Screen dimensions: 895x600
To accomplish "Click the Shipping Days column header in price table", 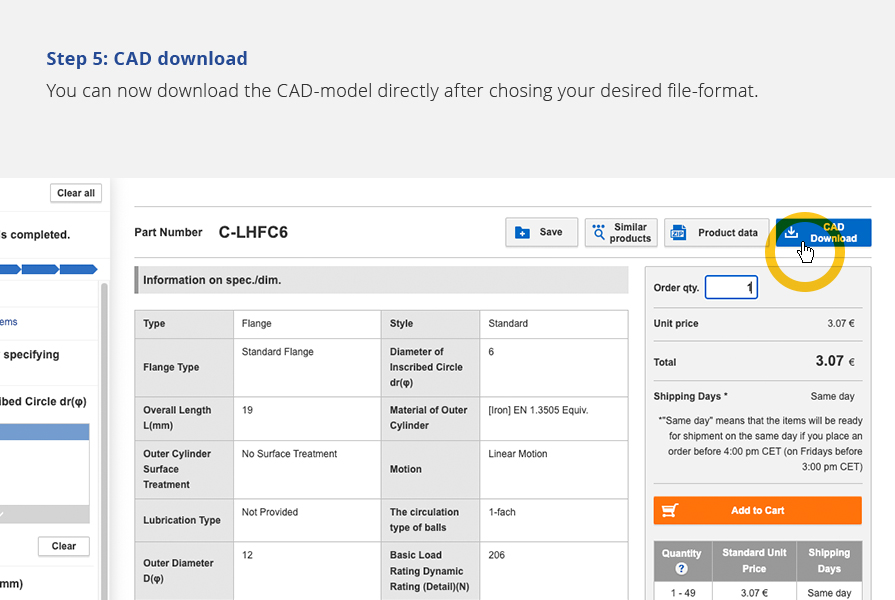I will coord(829,560).
